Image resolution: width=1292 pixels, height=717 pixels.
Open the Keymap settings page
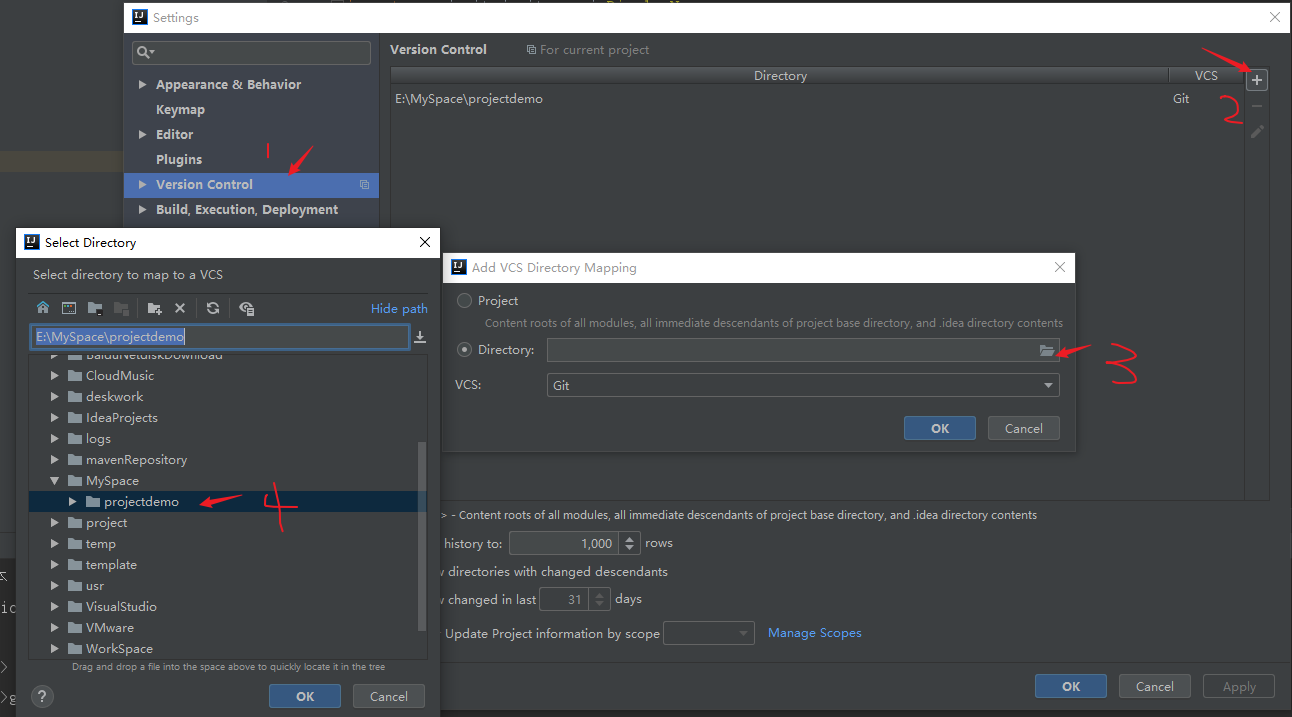click(180, 110)
